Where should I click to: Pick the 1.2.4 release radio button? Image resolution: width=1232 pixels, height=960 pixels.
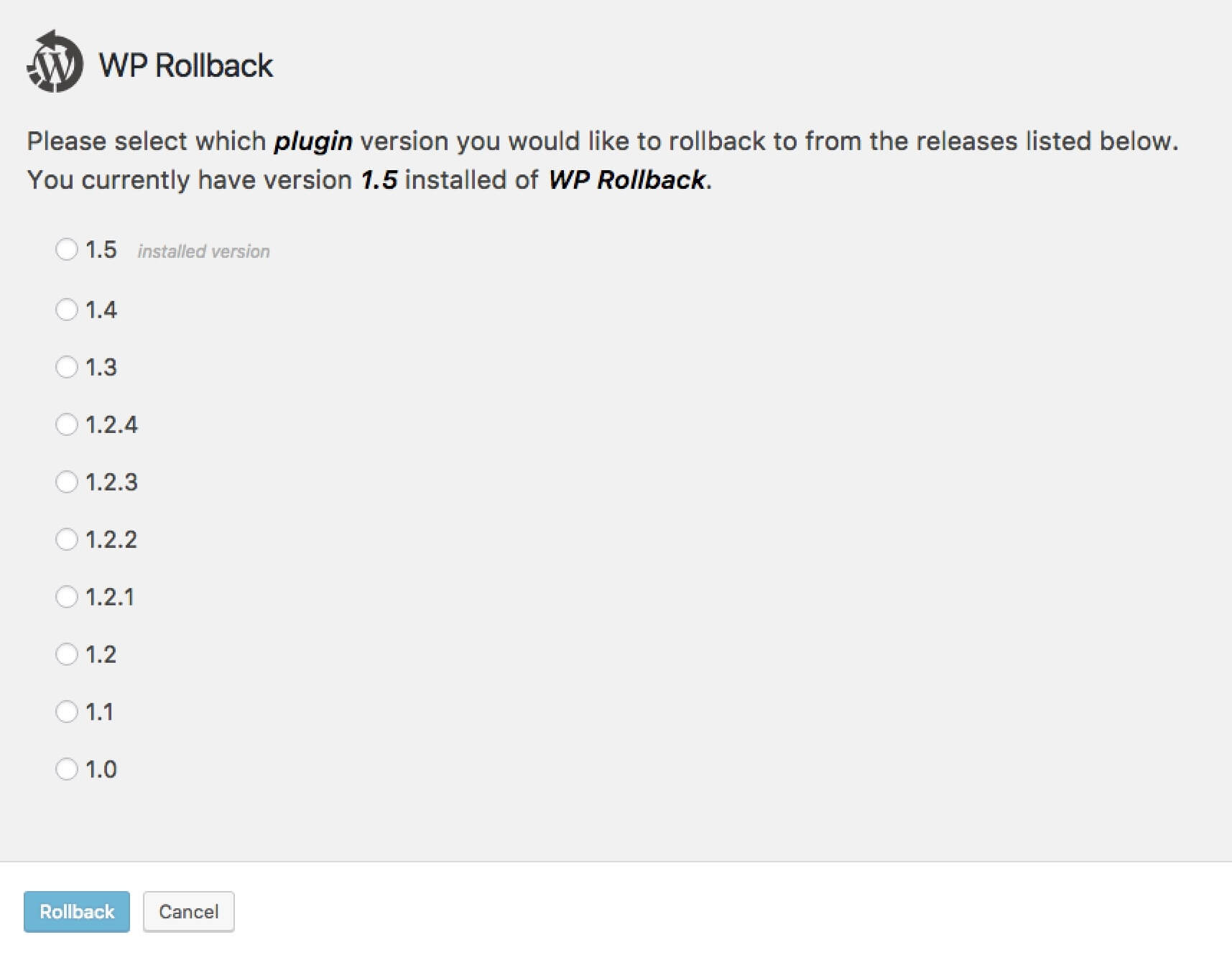[66, 424]
